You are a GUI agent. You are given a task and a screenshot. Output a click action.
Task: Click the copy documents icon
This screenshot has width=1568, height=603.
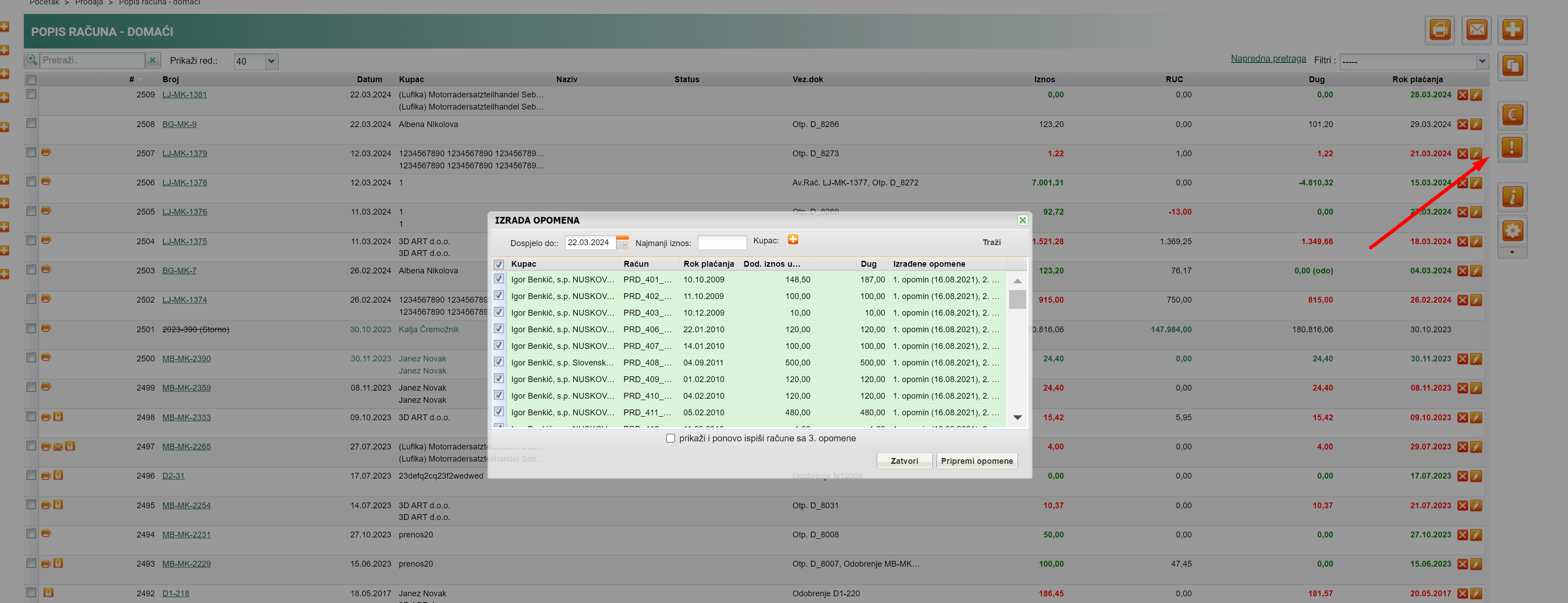pos(1512,66)
